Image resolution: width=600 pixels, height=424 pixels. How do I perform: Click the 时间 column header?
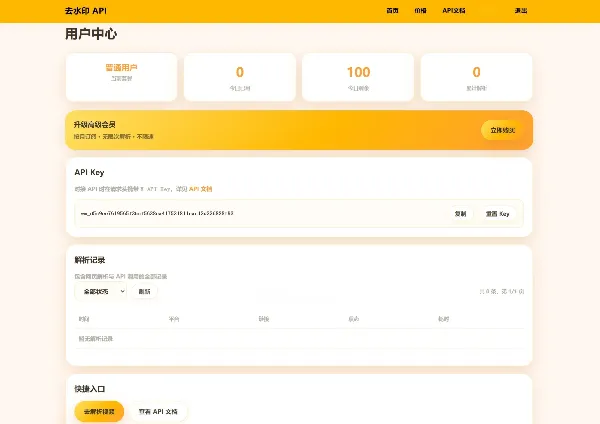(84, 319)
